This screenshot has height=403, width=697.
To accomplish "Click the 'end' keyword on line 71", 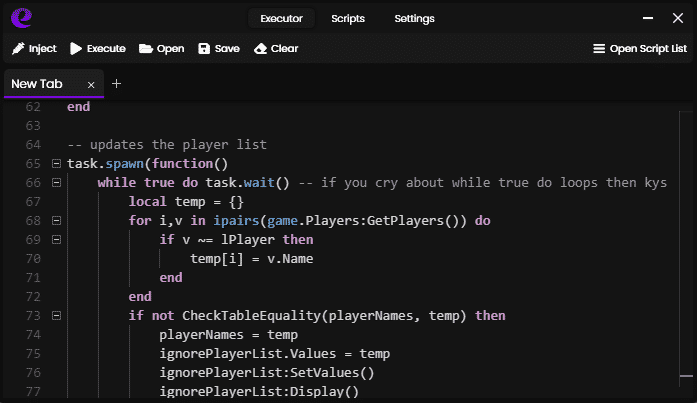I will [x=171, y=278].
